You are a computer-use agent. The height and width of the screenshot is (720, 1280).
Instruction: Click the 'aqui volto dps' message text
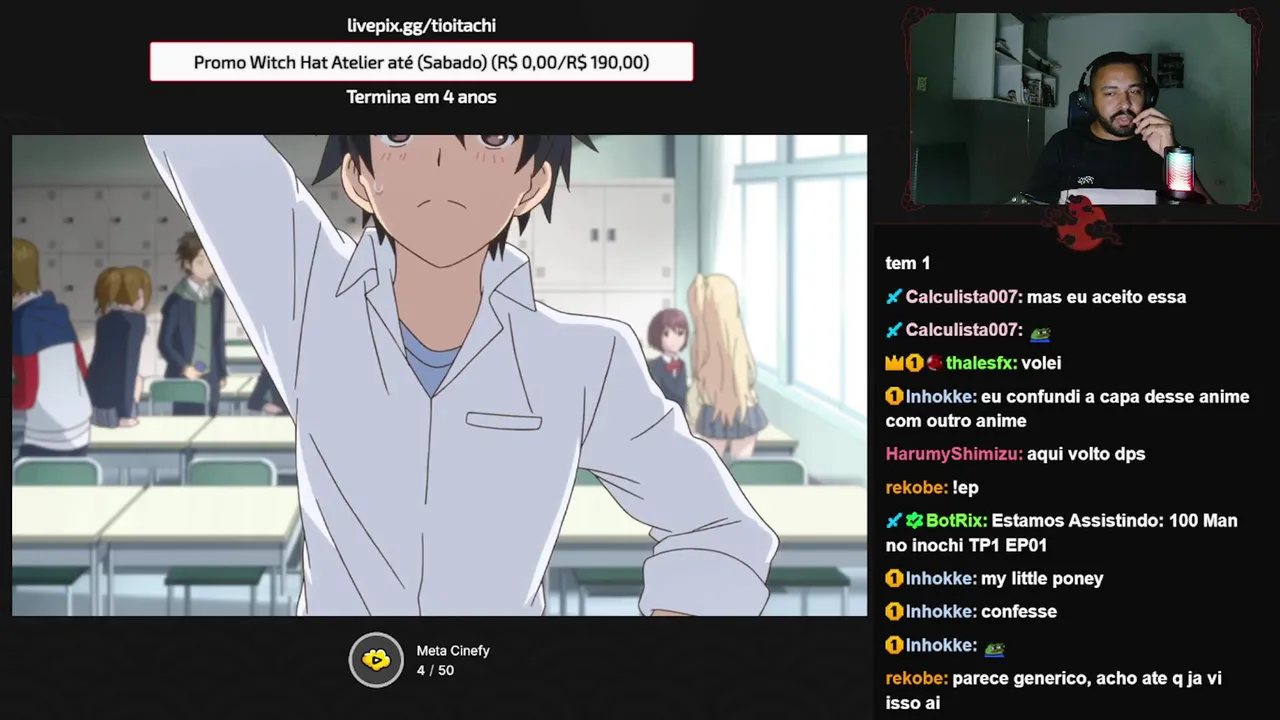click(1086, 454)
